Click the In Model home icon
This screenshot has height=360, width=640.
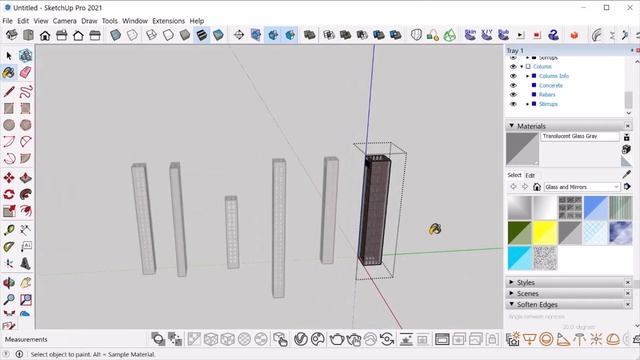[x=537, y=187]
